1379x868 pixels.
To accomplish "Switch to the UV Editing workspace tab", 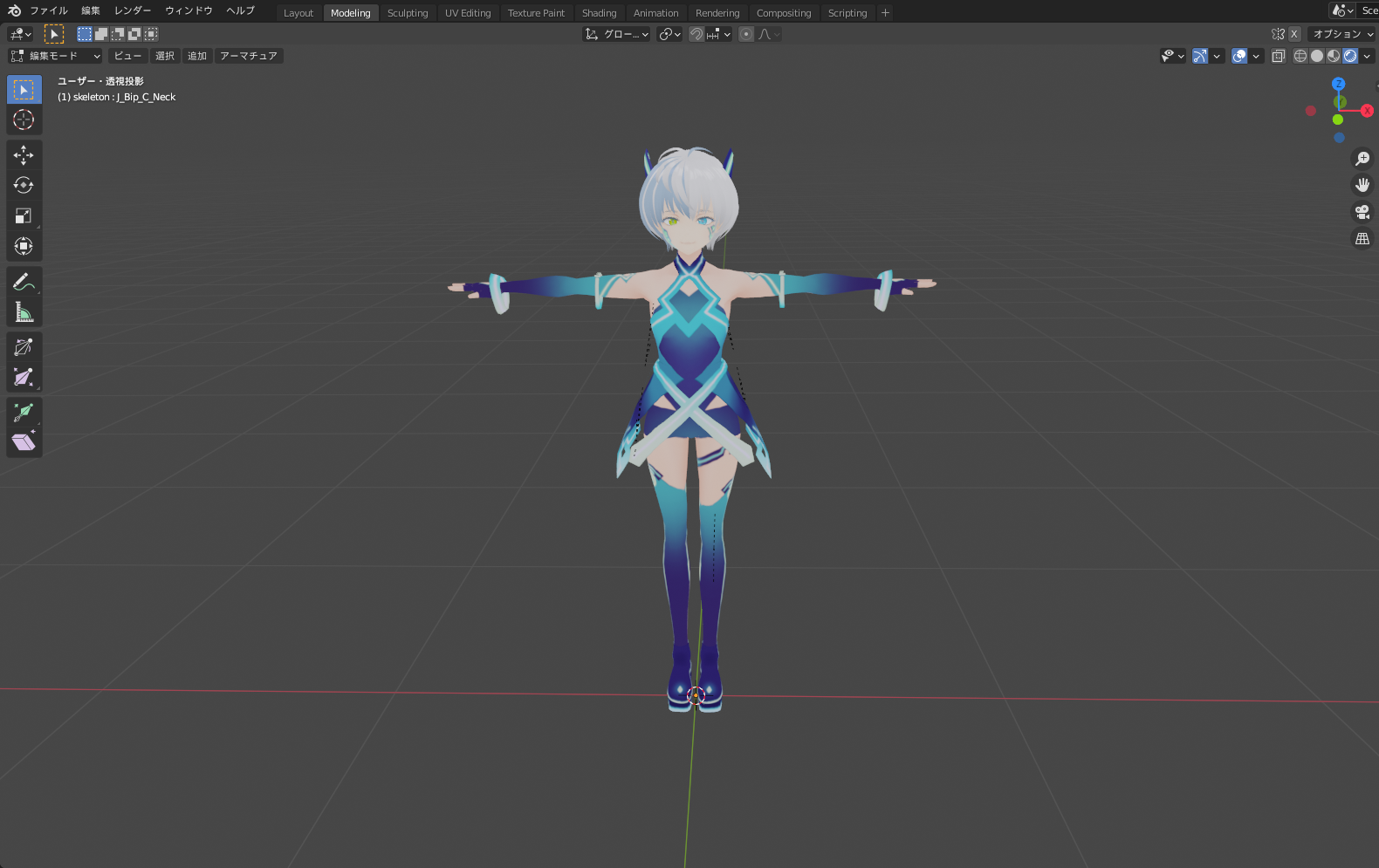I will click(x=468, y=13).
